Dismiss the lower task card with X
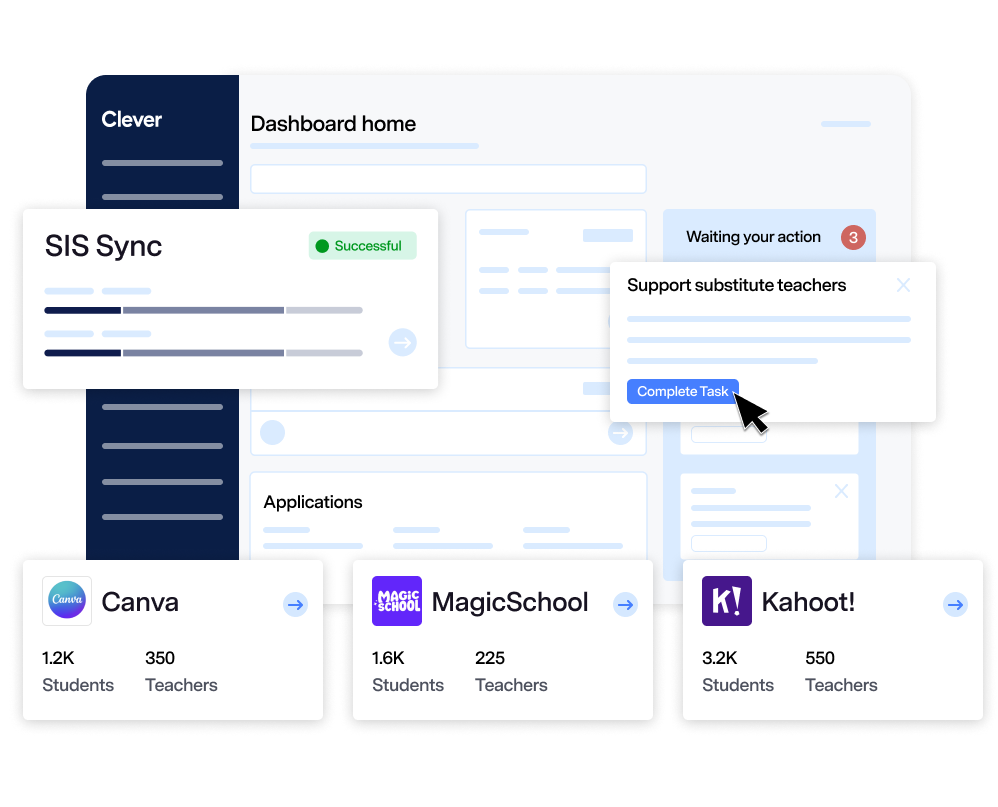This screenshot has width=998, height=807. 841,491
